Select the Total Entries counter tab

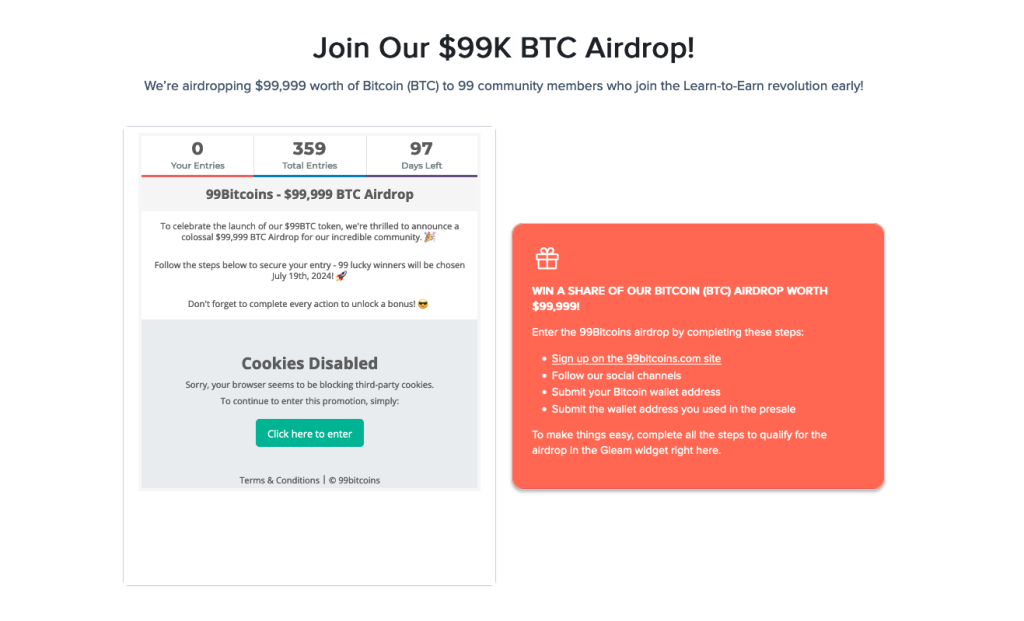(x=310, y=156)
